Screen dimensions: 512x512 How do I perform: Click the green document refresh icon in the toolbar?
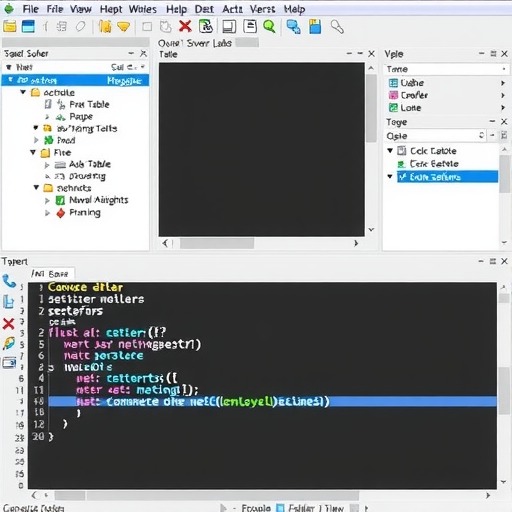[206, 26]
